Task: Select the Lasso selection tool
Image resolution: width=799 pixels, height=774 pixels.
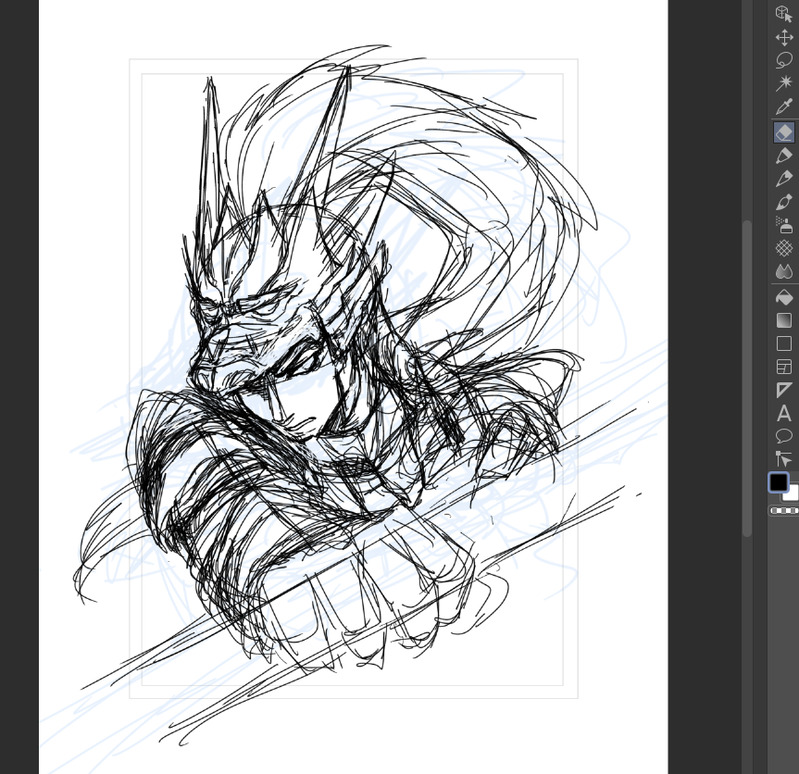Action: pyautogui.click(x=784, y=60)
